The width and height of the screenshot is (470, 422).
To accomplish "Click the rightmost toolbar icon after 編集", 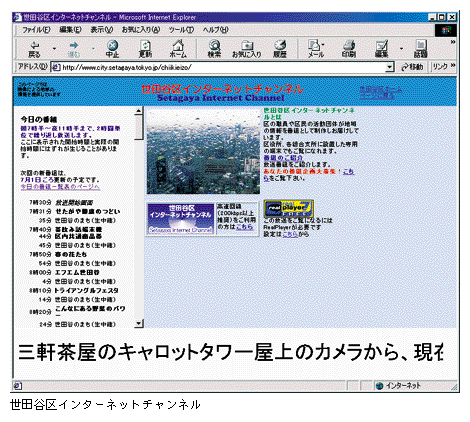I will click(x=421, y=49).
